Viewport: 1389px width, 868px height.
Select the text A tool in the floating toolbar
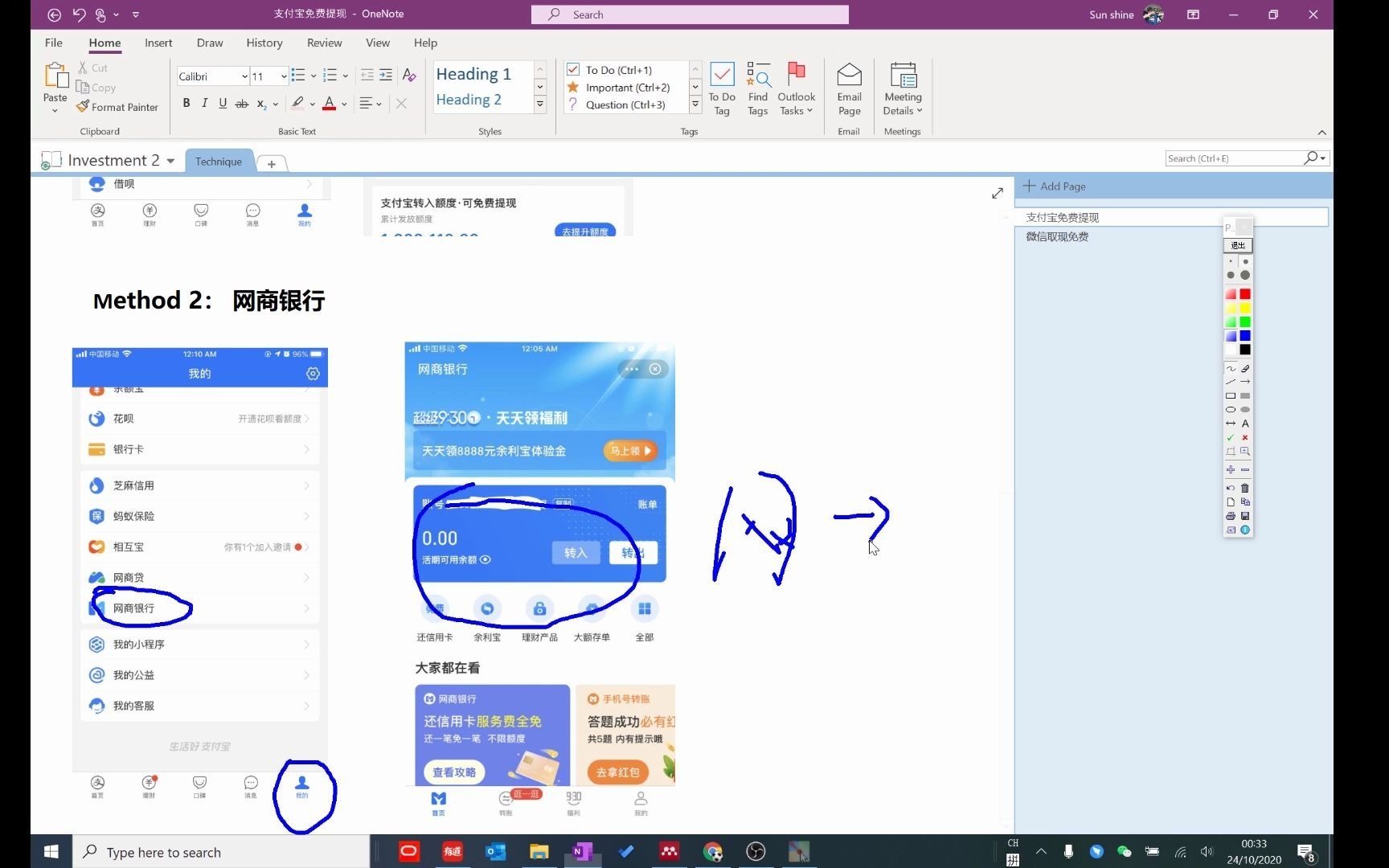pos(1245,424)
